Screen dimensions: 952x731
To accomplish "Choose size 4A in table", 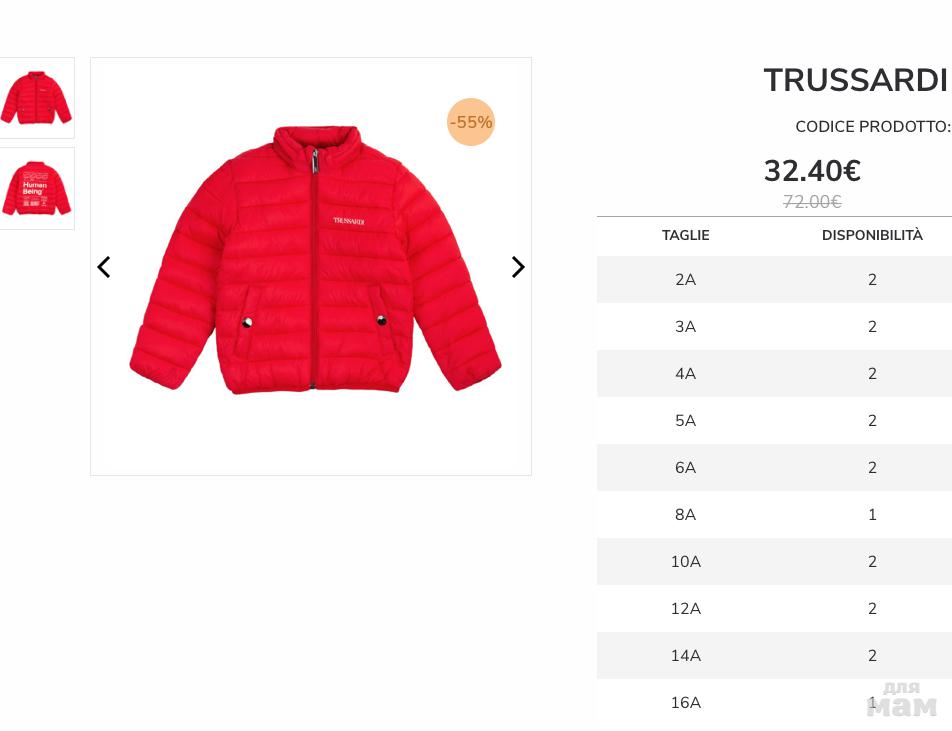I will (x=685, y=374).
